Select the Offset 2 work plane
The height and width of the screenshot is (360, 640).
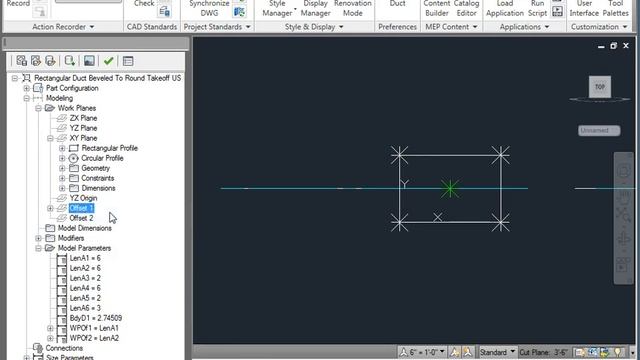(81, 218)
